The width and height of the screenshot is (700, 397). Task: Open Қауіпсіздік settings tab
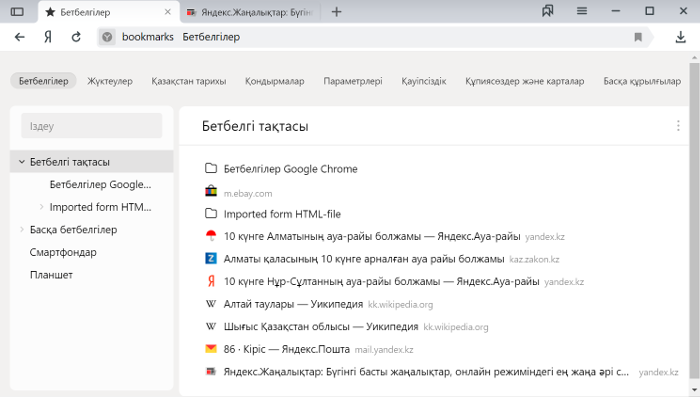pyautogui.click(x=424, y=81)
